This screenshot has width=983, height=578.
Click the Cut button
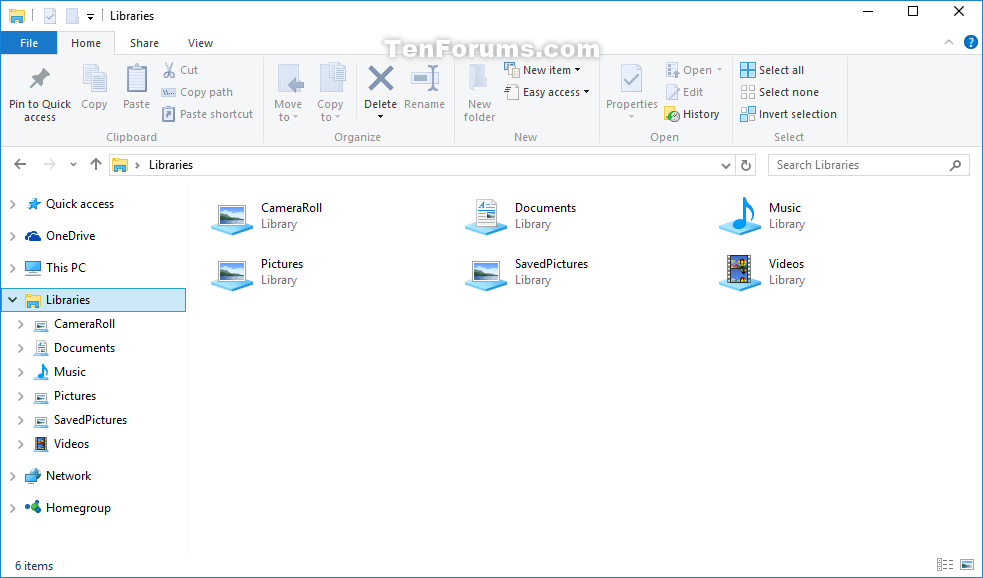point(180,69)
